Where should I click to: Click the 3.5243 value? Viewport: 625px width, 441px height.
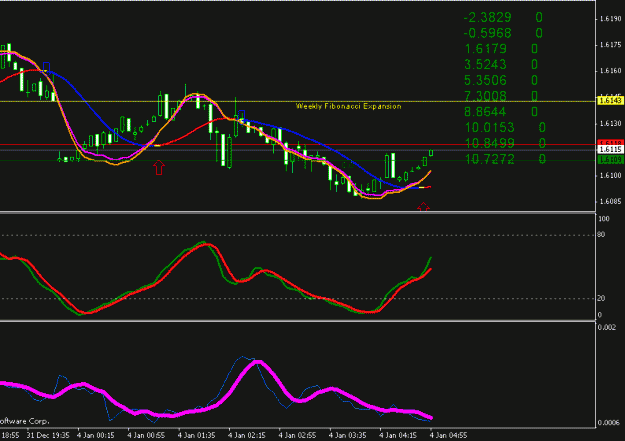485,64
